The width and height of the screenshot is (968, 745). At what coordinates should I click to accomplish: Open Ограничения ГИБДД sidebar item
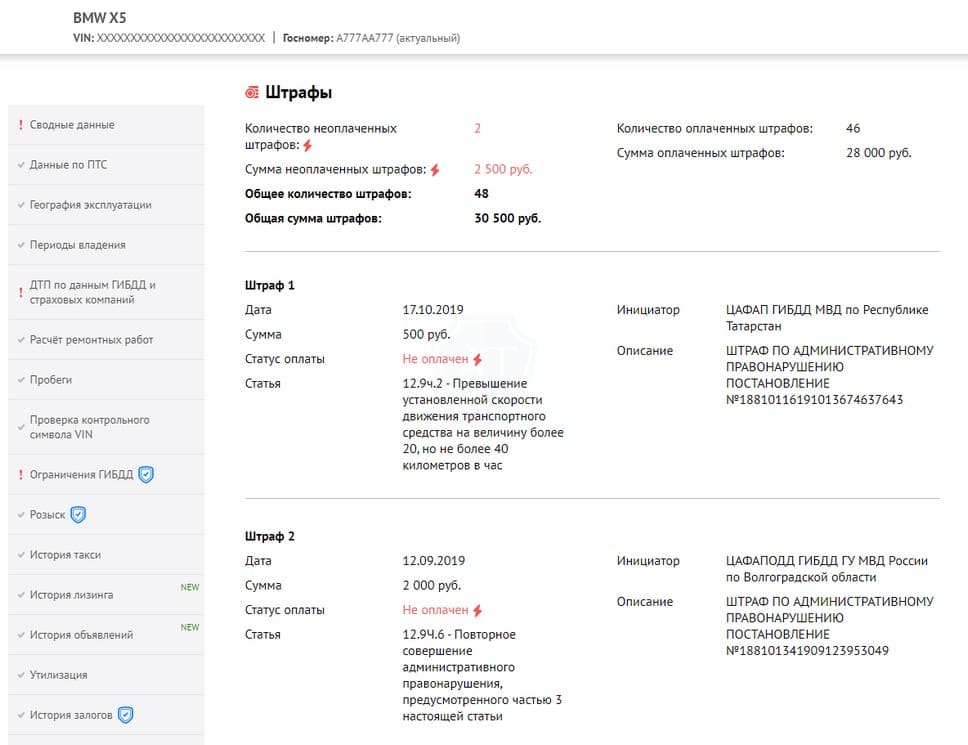click(x=106, y=475)
